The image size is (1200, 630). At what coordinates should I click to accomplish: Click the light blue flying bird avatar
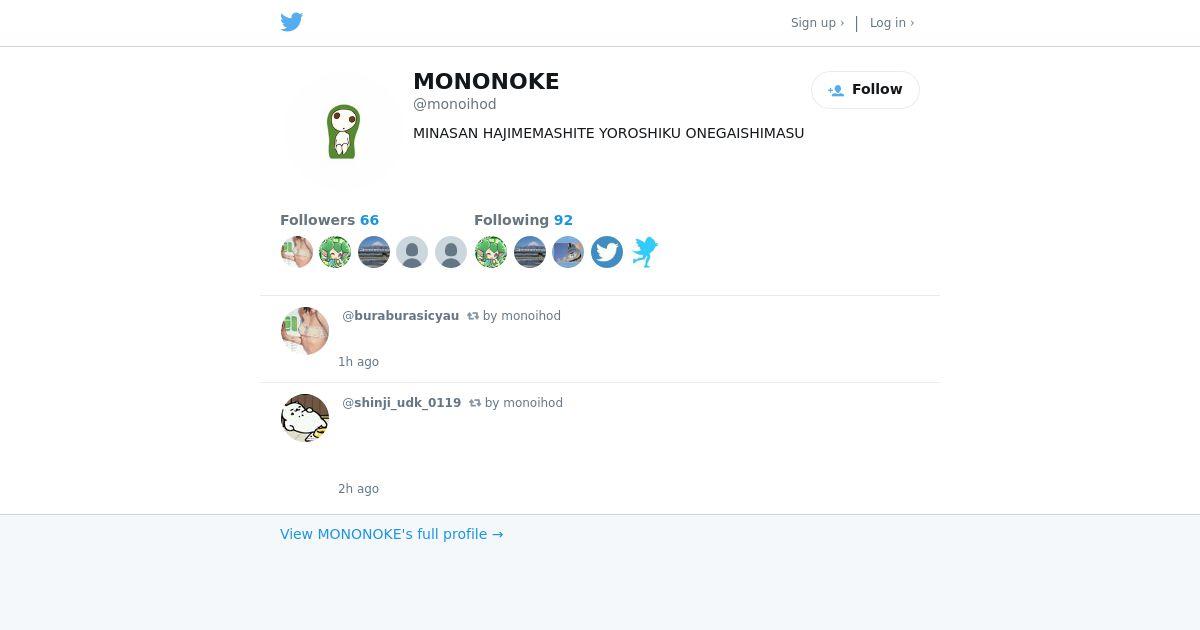[x=645, y=252]
